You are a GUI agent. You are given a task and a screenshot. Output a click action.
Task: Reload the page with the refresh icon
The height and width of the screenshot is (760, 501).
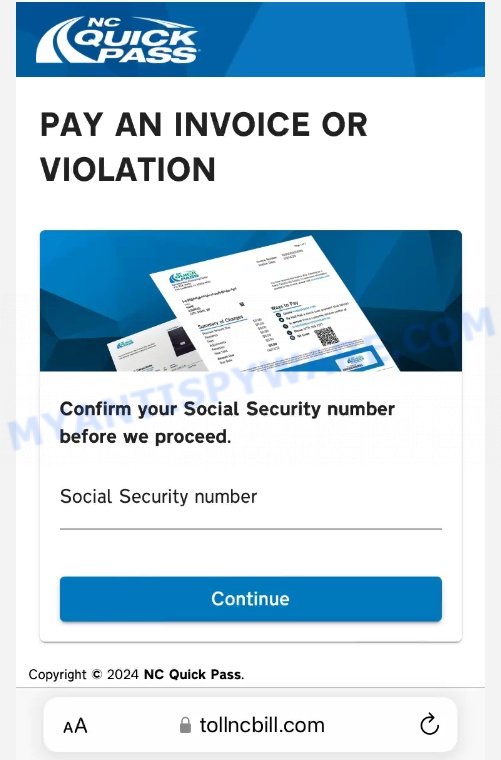point(429,725)
